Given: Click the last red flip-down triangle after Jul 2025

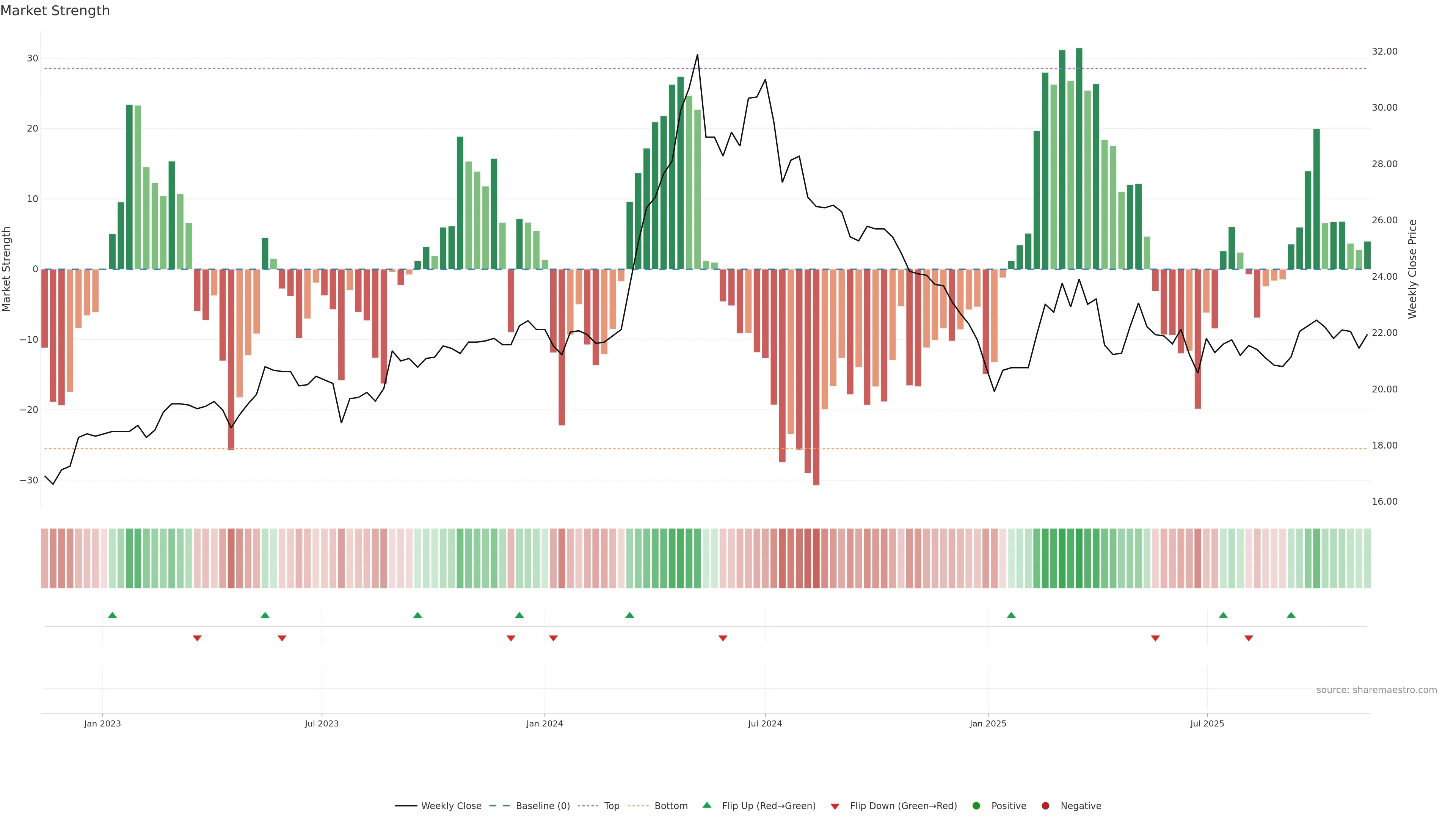Looking at the screenshot, I should click(x=1249, y=638).
